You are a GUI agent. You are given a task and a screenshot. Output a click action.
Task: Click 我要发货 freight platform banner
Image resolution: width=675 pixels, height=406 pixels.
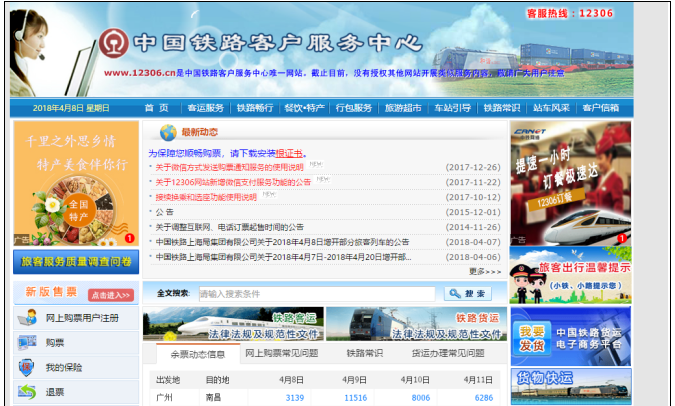click(x=570, y=337)
